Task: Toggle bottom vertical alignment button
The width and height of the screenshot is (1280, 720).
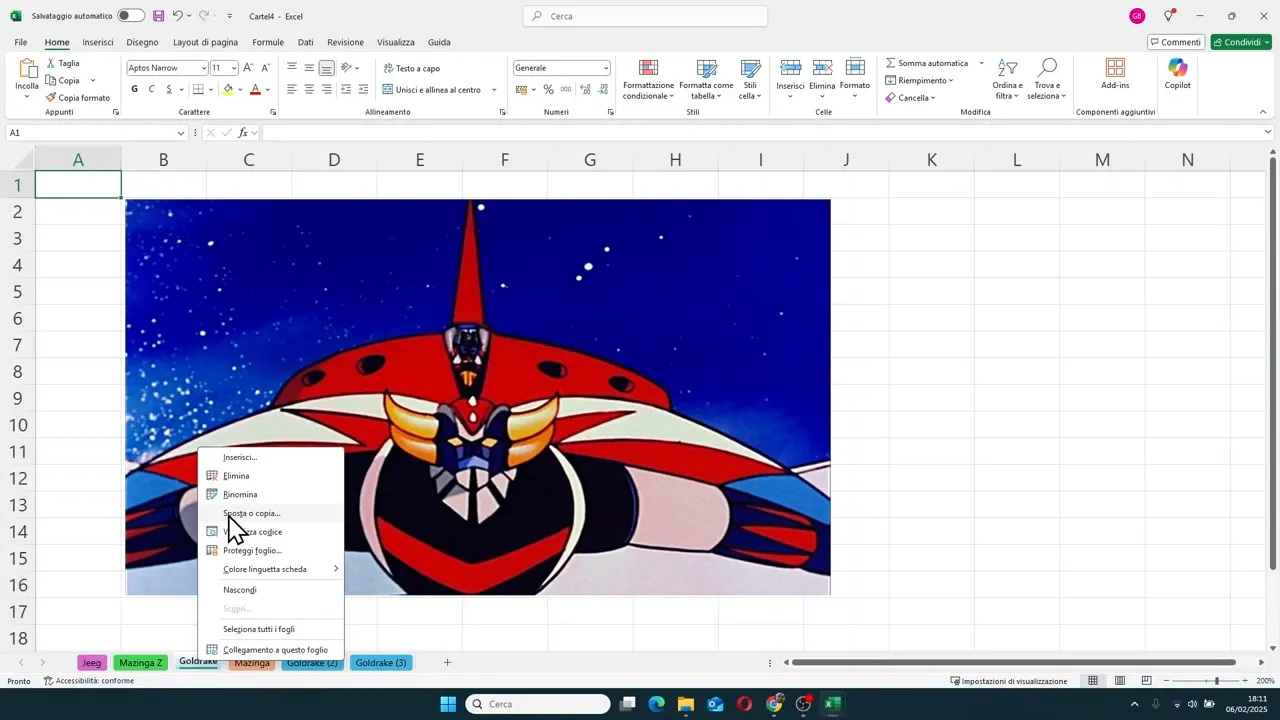Action: tap(326, 68)
